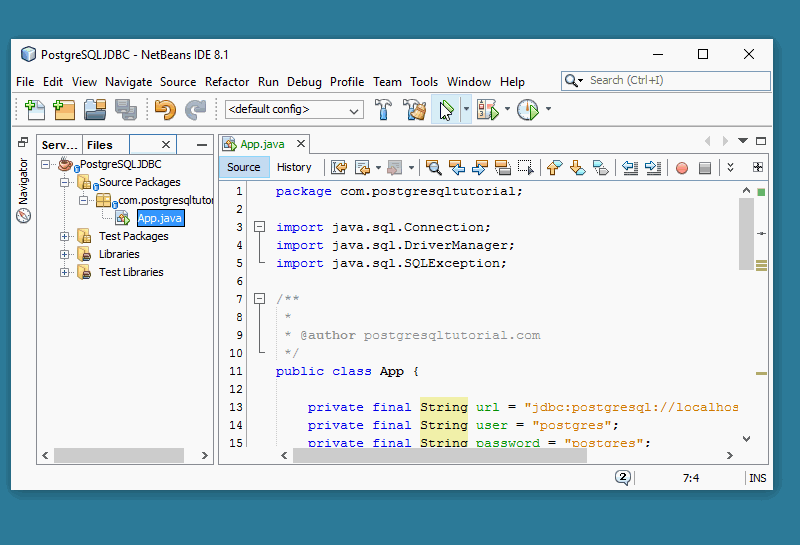The height and width of the screenshot is (545, 800).
Task: Toggle the Source view button
Action: 243,168
